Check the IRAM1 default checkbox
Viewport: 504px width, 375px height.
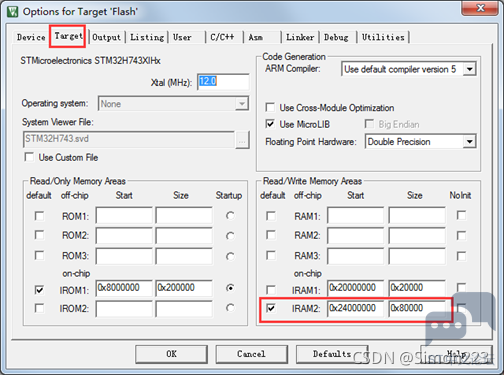point(271,289)
